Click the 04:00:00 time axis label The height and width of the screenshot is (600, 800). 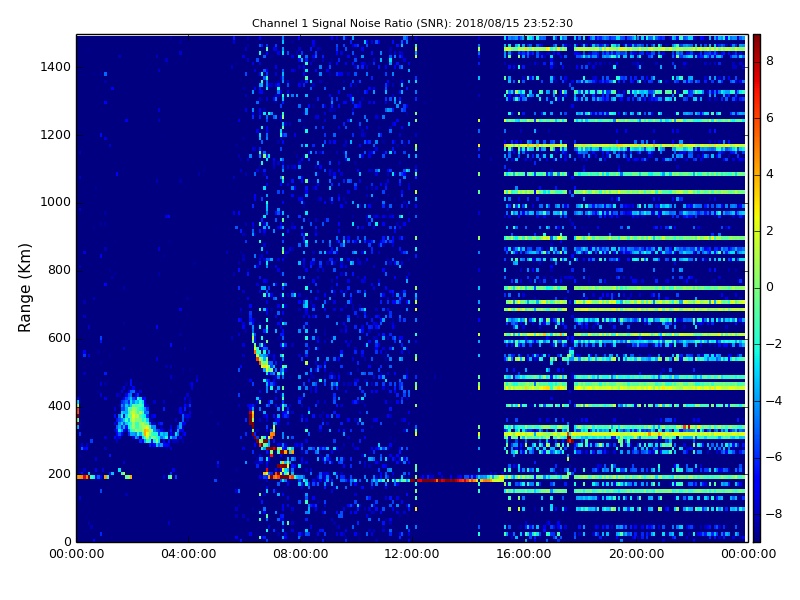188,554
